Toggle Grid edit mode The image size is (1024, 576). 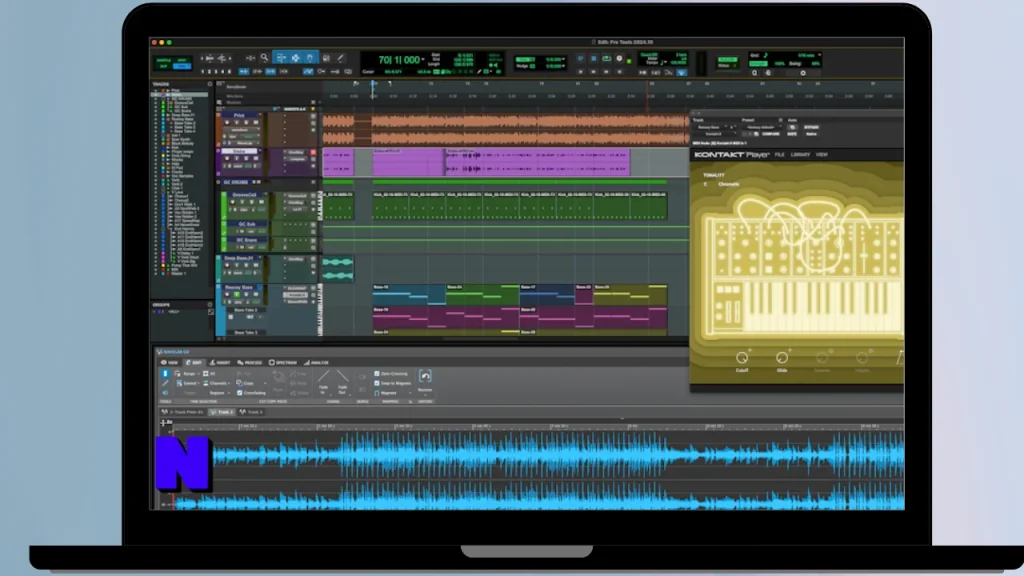click(182, 67)
